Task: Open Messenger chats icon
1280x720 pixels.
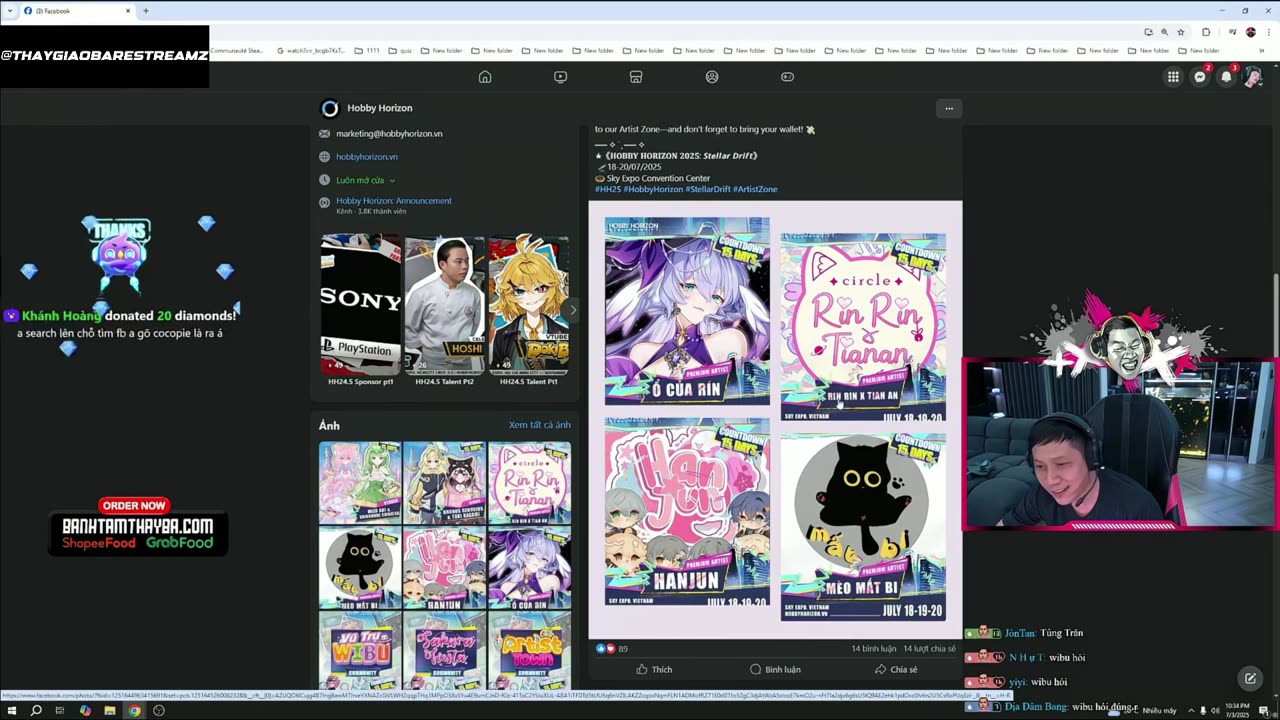Action: click(1200, 77)
